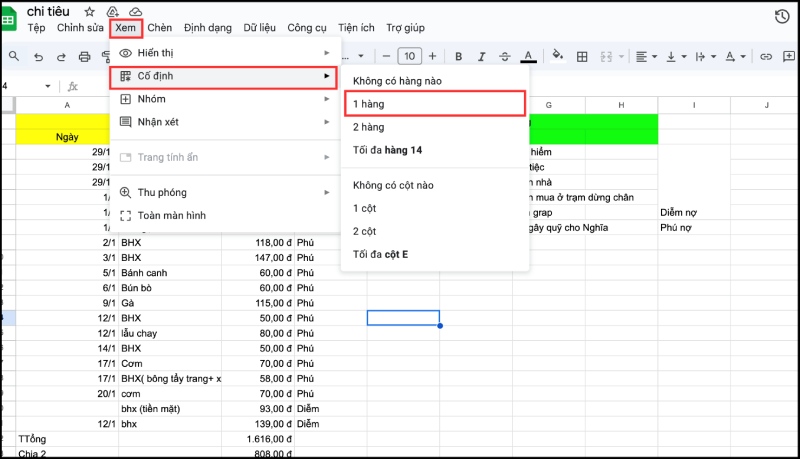Open the Tệp menu
The image size is (800, 459).
36,28
